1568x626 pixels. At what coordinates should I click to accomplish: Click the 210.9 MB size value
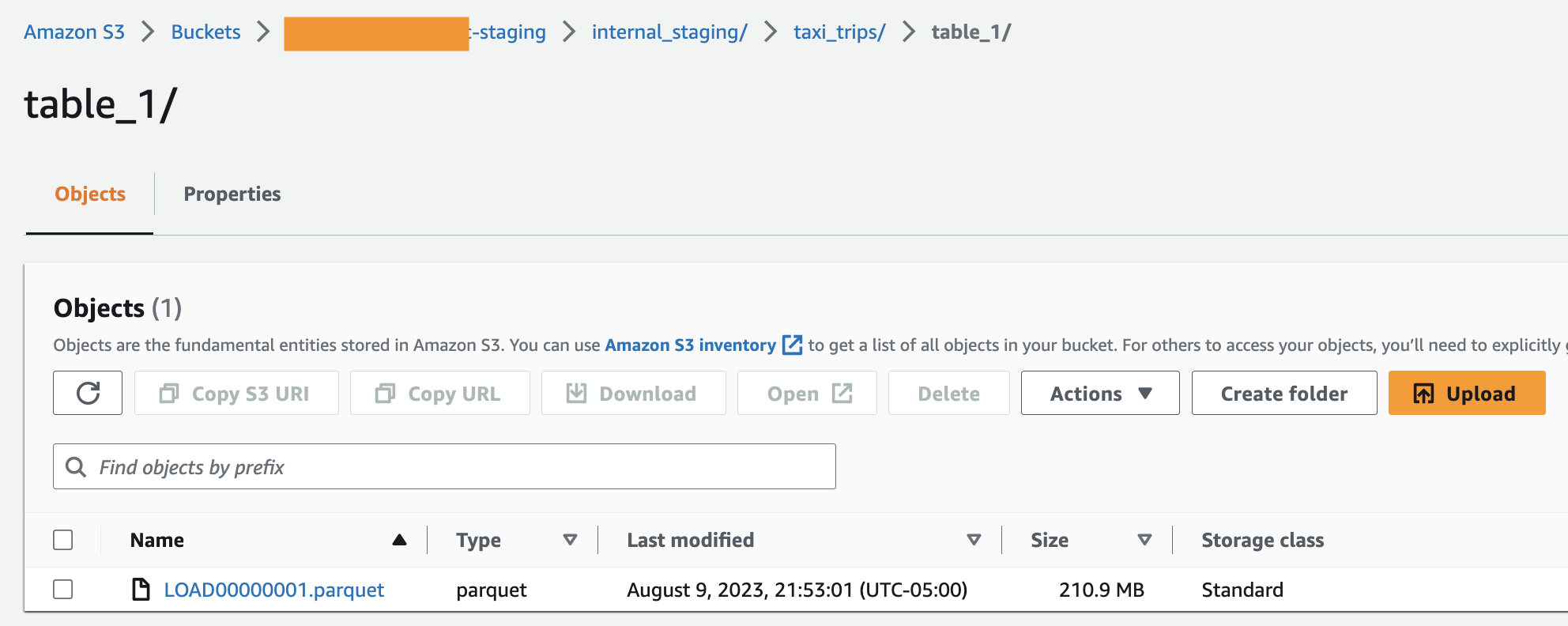click(x=1102, y=590)
